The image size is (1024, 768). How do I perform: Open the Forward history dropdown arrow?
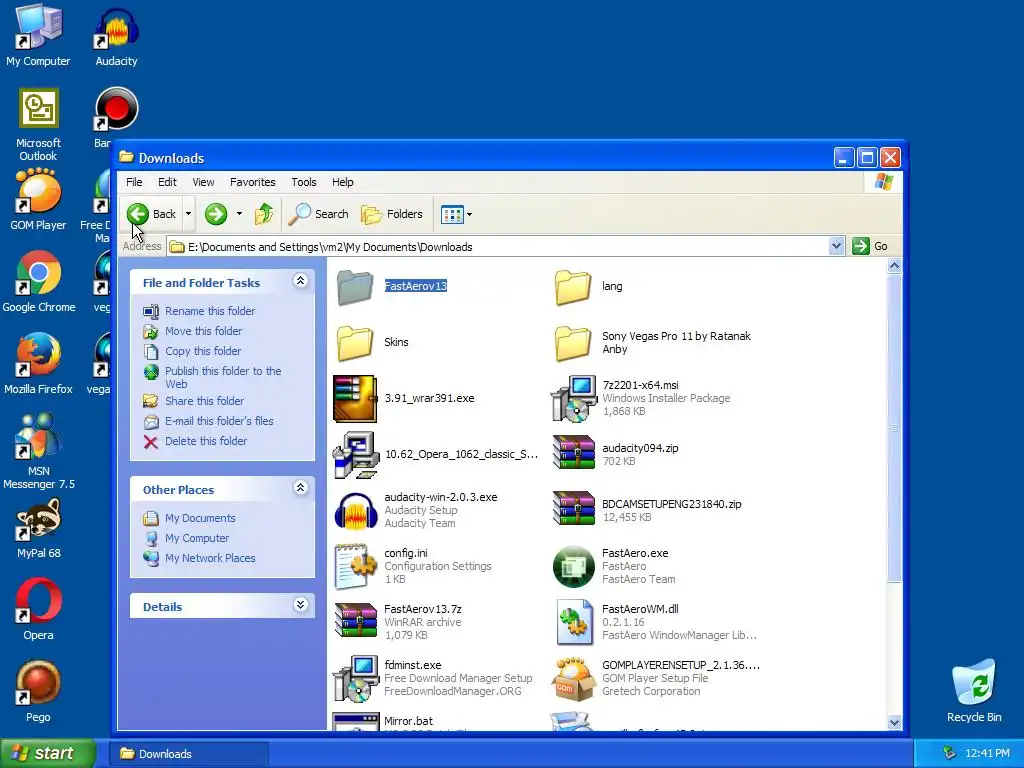pos(239,214)
